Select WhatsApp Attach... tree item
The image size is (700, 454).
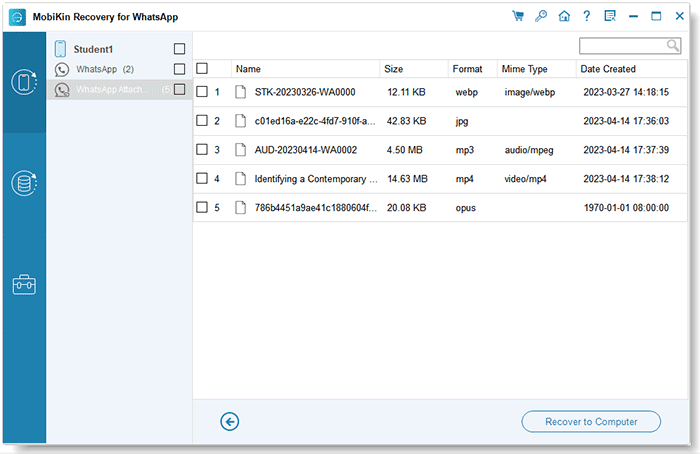[120, 90]
